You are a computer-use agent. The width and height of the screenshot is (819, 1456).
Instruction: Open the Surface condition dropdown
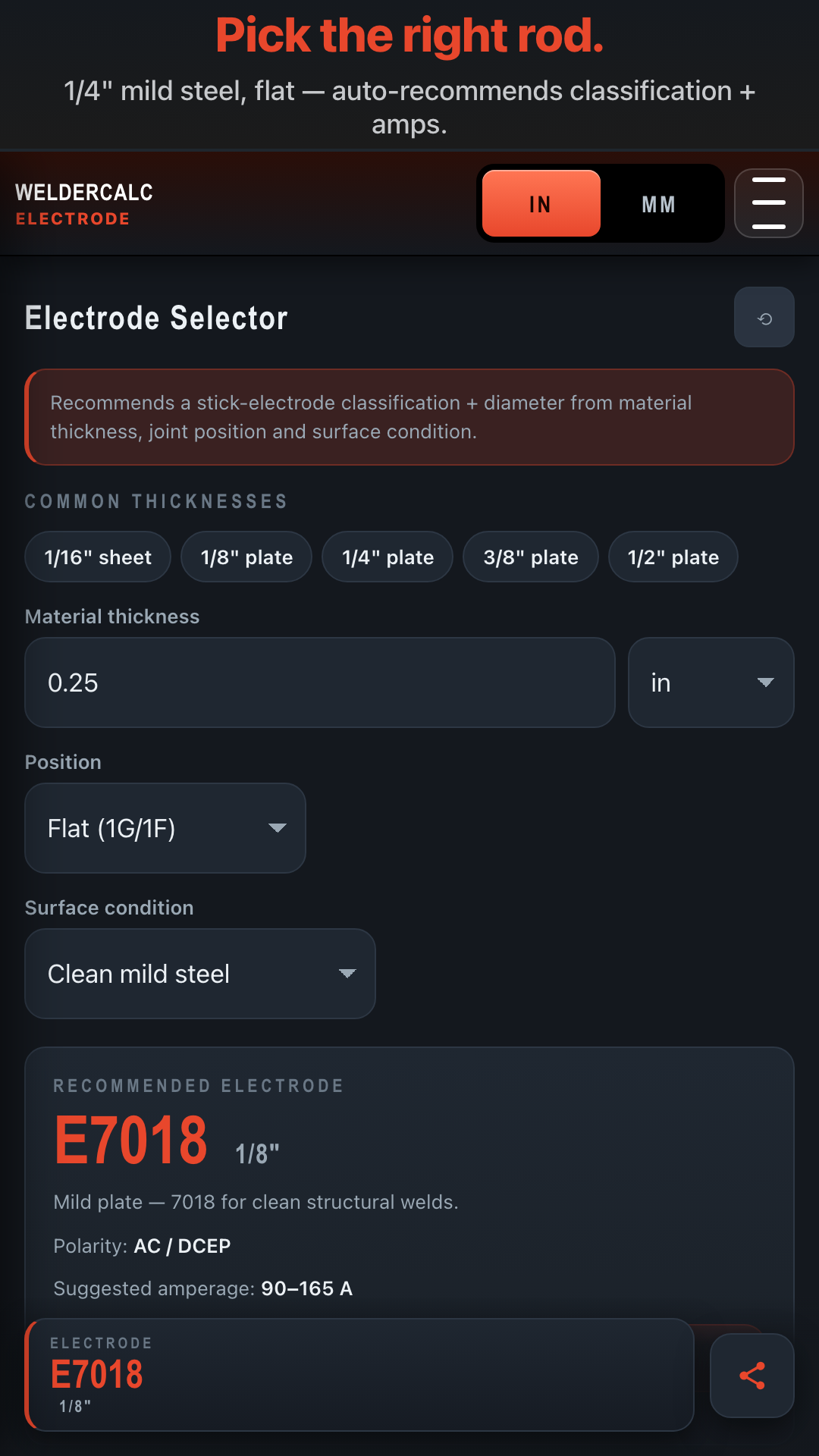coord(200,974)
